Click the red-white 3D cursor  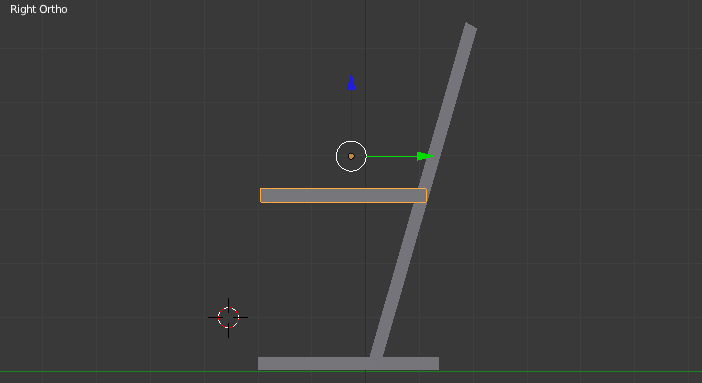[x=228, y=318]
